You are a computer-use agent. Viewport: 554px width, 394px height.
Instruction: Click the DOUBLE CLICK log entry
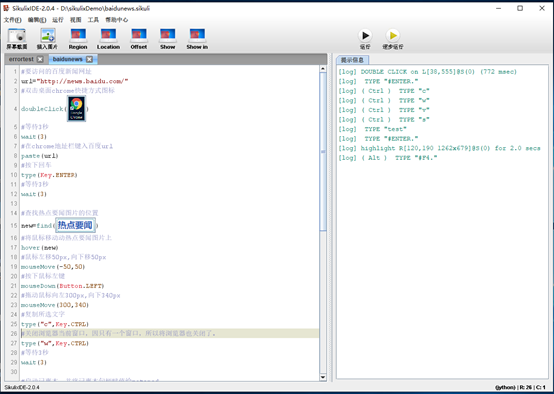tap(427, 72)
